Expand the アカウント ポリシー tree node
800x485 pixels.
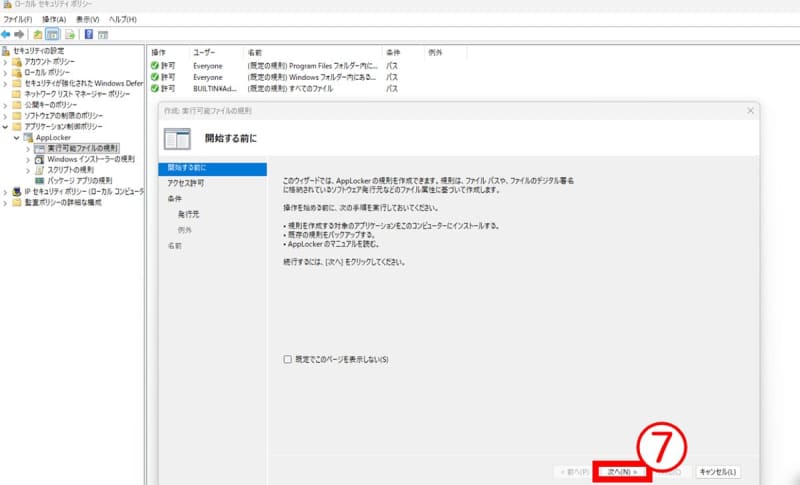[x=5, y=61]
